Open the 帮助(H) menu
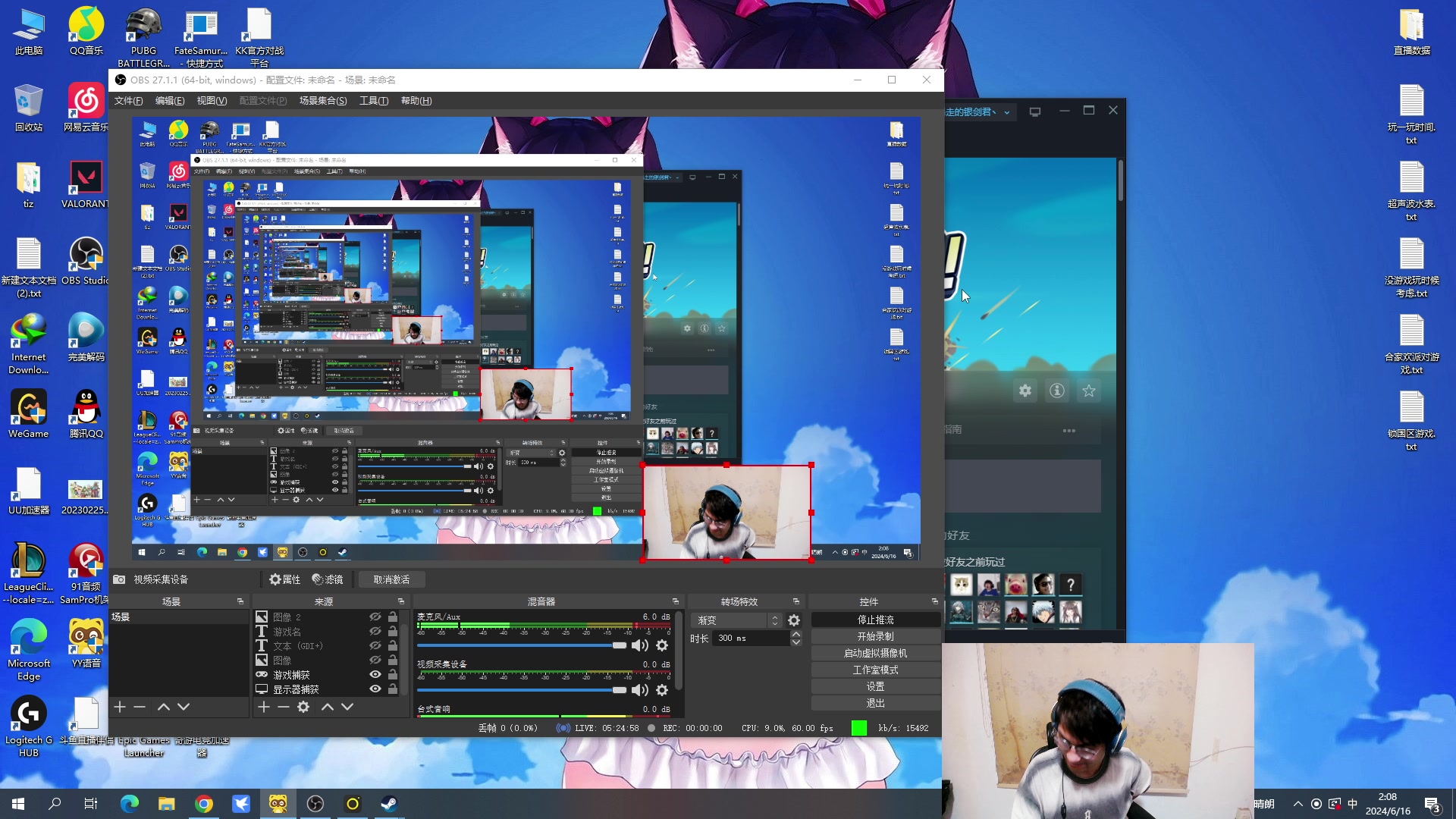Image resolution: width=1456 pixels, height=819 pixels. (416, 101)
